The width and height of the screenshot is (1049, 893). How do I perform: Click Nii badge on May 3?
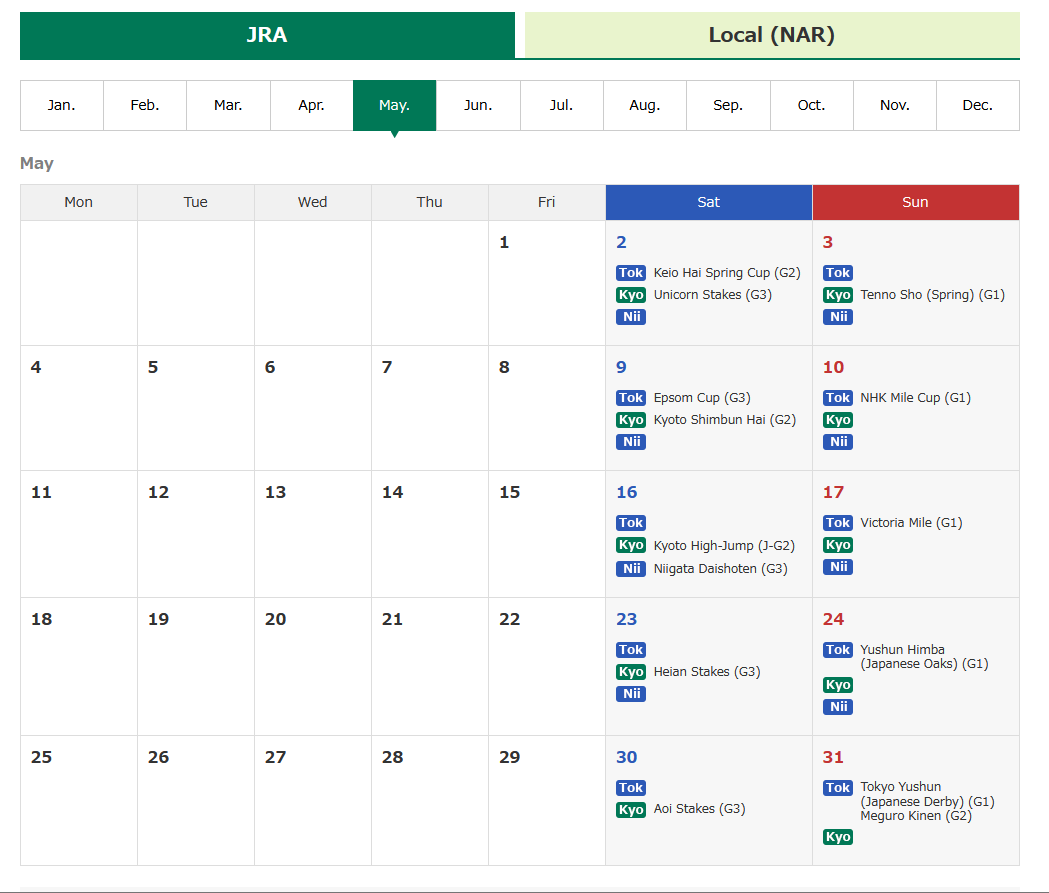tap(838, 317)
